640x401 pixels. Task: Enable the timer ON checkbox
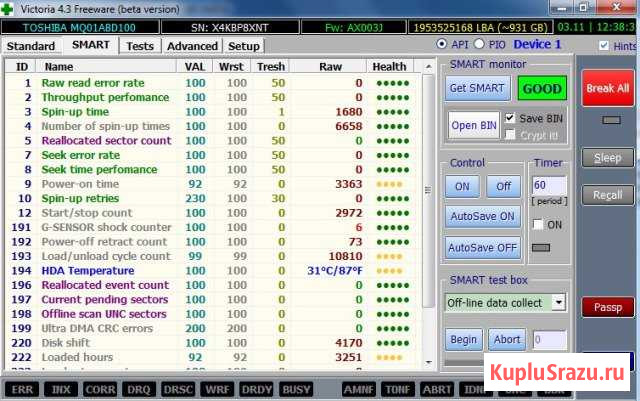[x=538, y=225]
